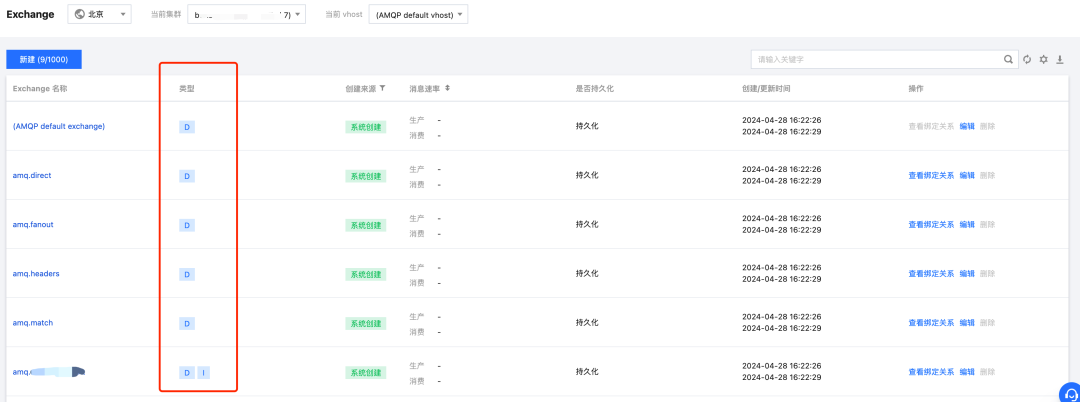View bindings 查看绑定关系 for amq.direct
Screen dimensions: 1080x402
tap(931, 176)
